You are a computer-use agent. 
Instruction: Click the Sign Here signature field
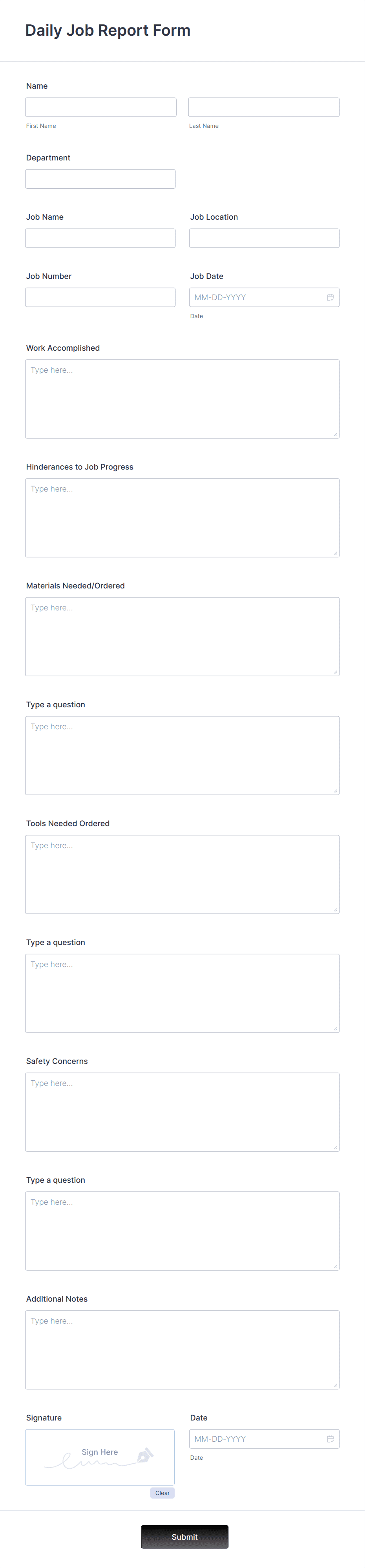coord(99,1457)
